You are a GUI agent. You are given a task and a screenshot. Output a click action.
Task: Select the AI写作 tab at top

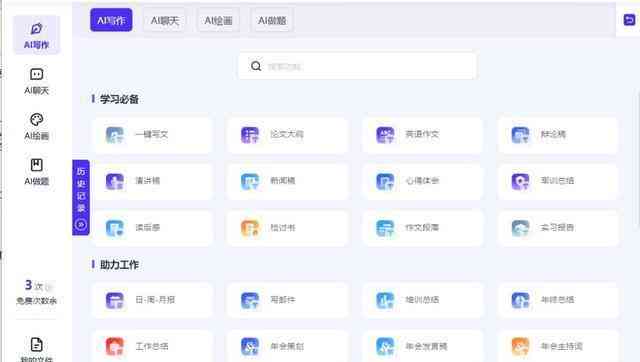click(111, 20)
